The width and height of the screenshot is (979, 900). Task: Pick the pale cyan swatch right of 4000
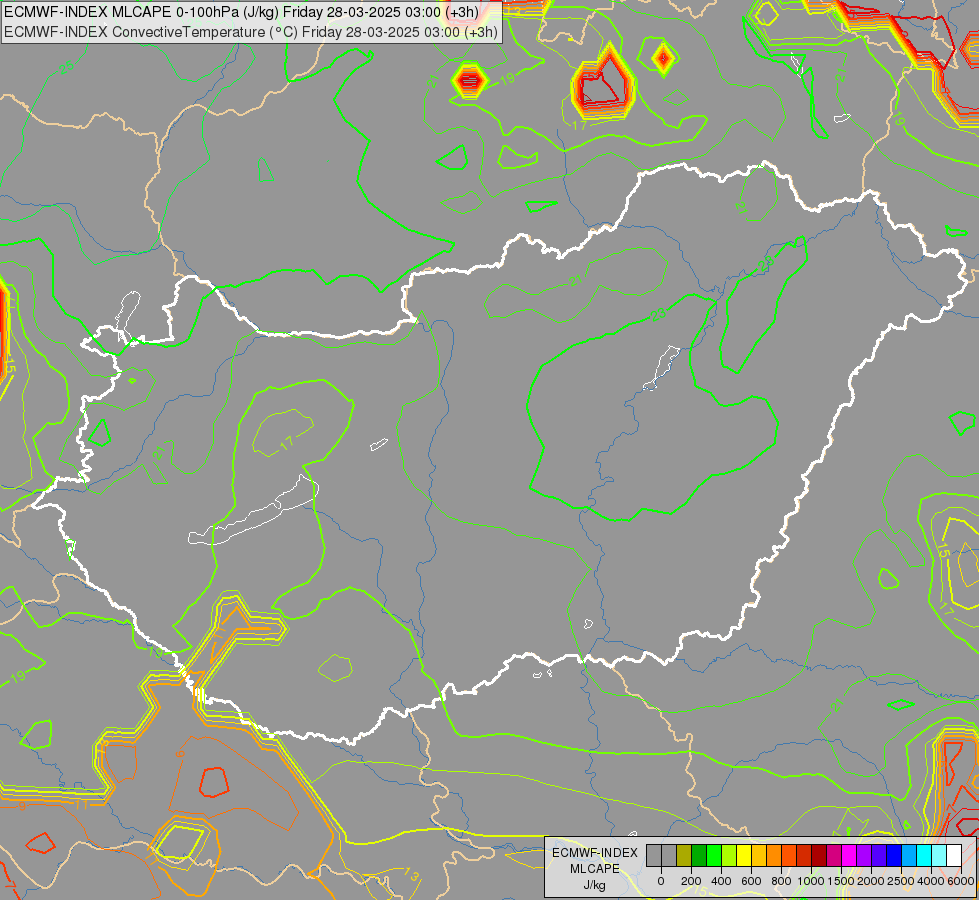pos(940,855)
